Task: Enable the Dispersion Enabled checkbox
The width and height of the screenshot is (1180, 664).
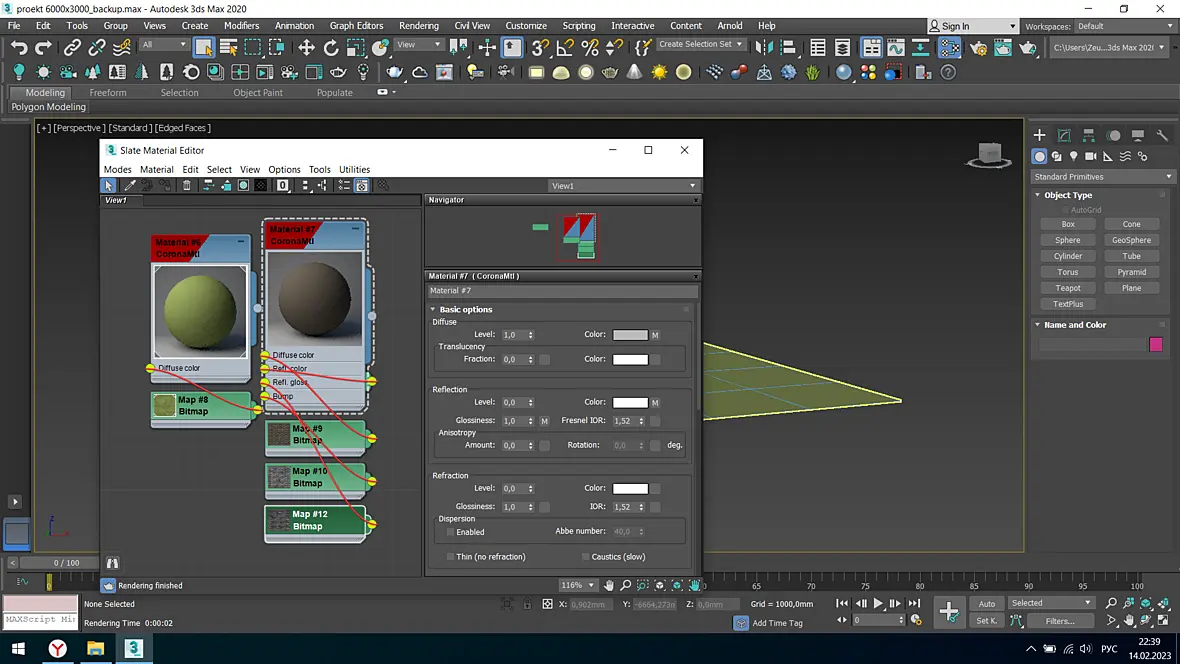Action: click(451, 532)
